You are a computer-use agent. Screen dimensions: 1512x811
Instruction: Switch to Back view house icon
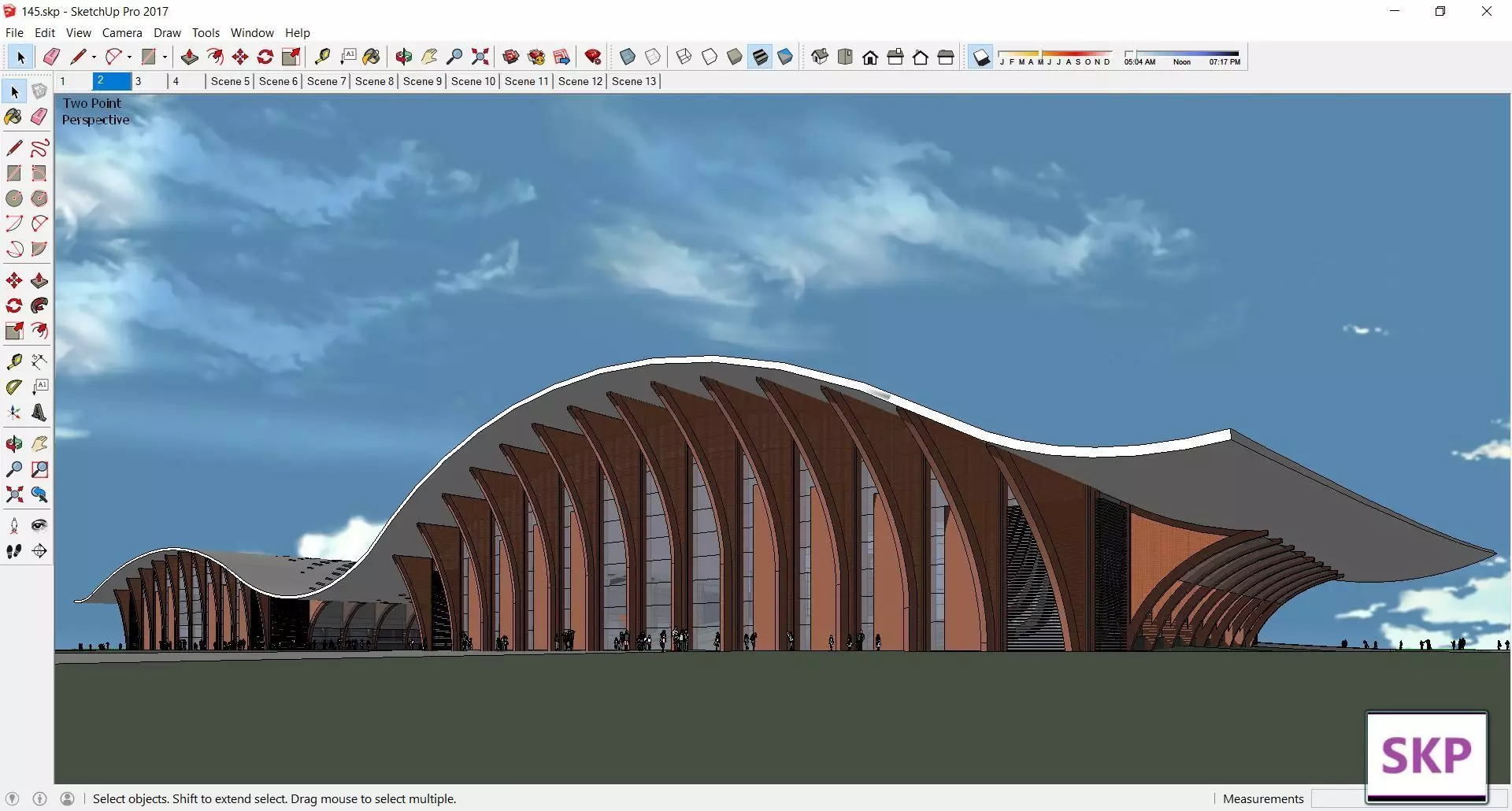pyautogui.click(x=921, y=57)
